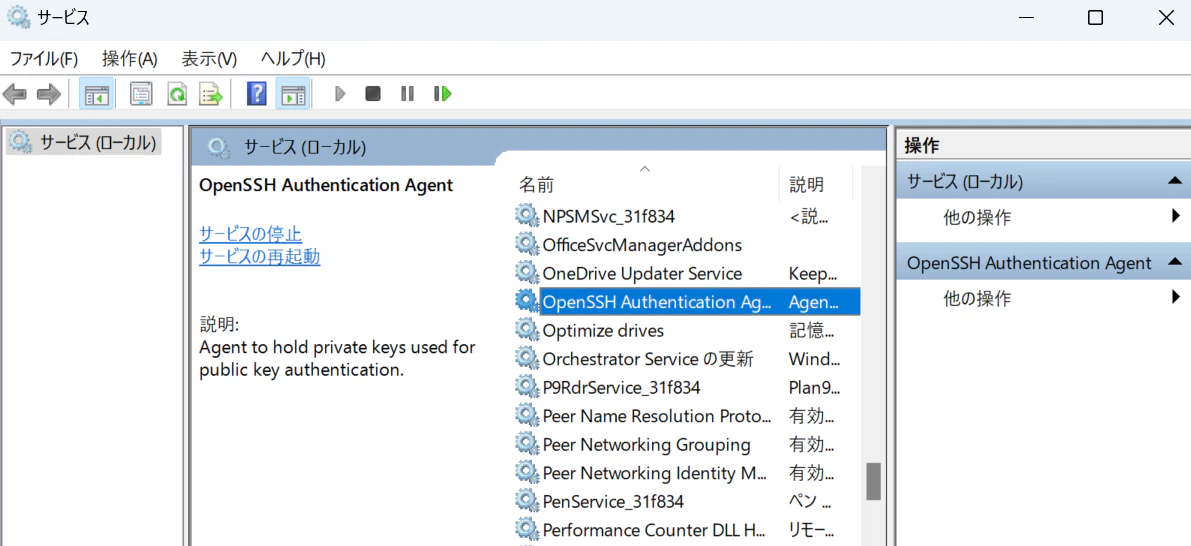
Task: Click the Back arrow toolbar icon
Action: [14, 94]
